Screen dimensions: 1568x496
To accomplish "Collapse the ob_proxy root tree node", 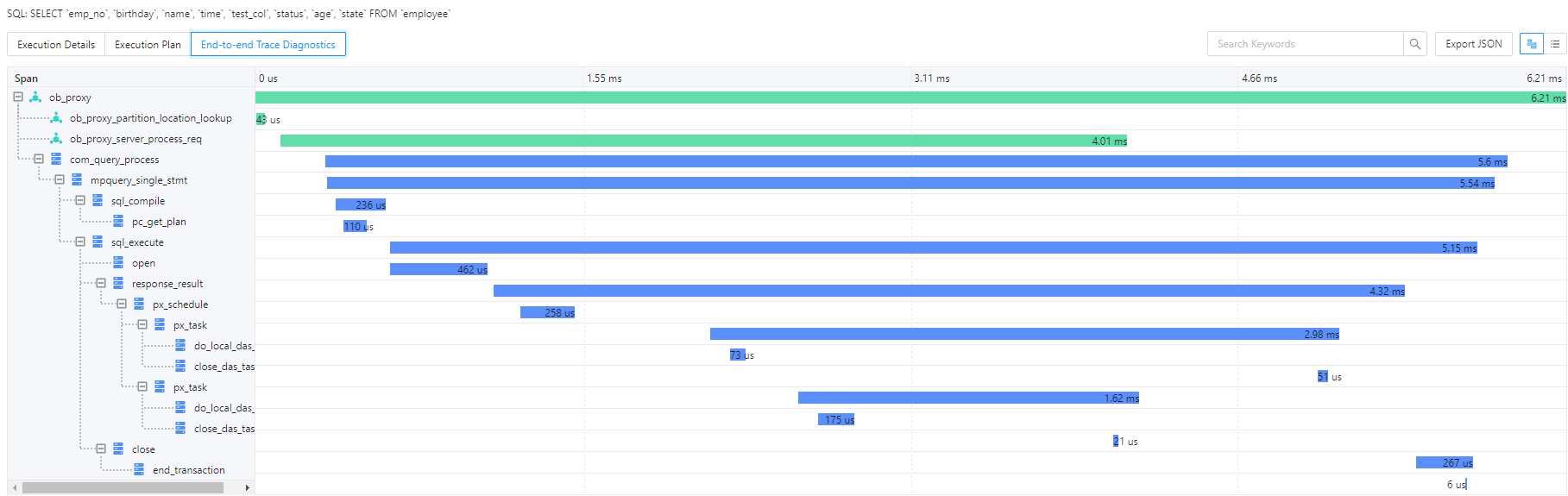I will (18, 97).
